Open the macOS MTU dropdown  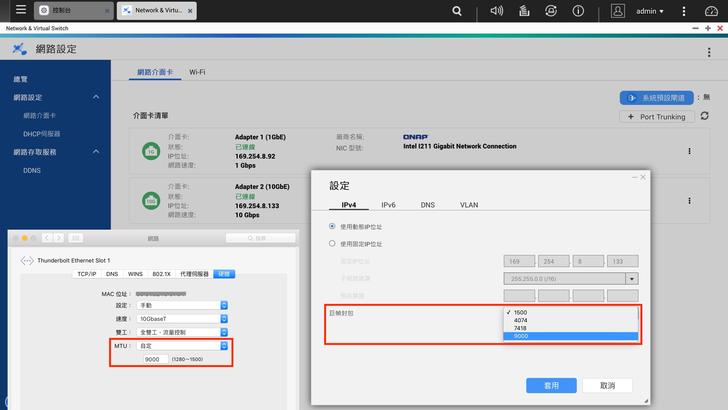[223, 345]
